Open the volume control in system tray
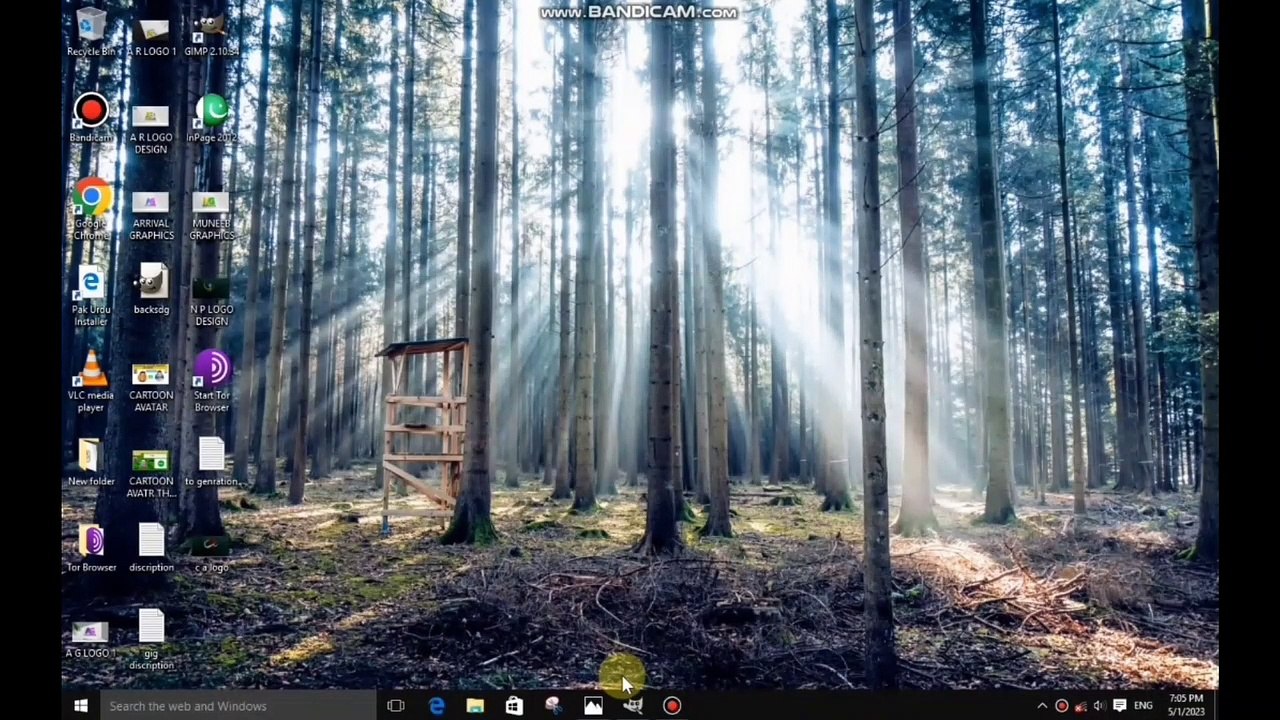Screen dimensions: 1280x720 (1099, 706)
